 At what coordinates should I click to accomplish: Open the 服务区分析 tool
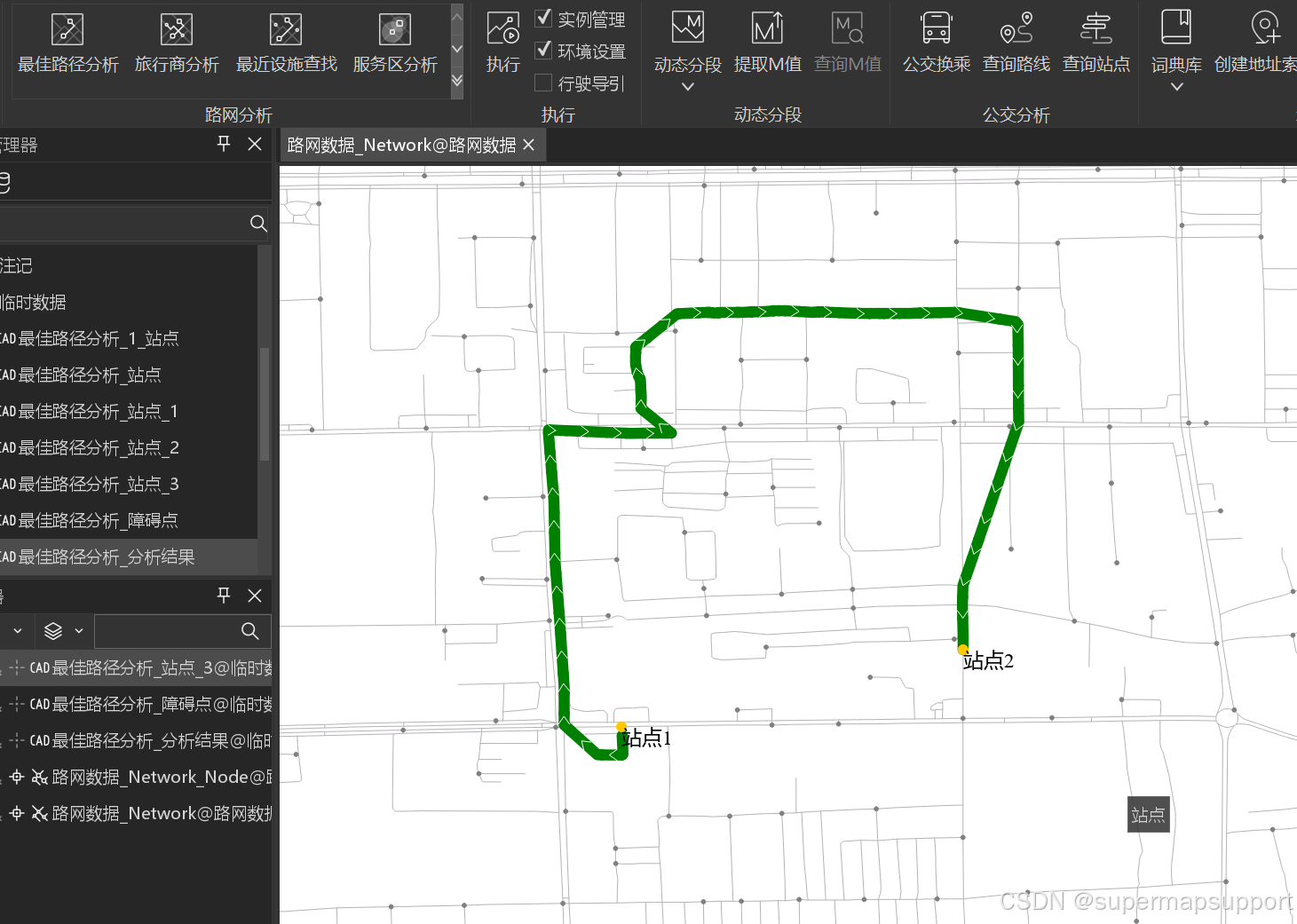395,43
